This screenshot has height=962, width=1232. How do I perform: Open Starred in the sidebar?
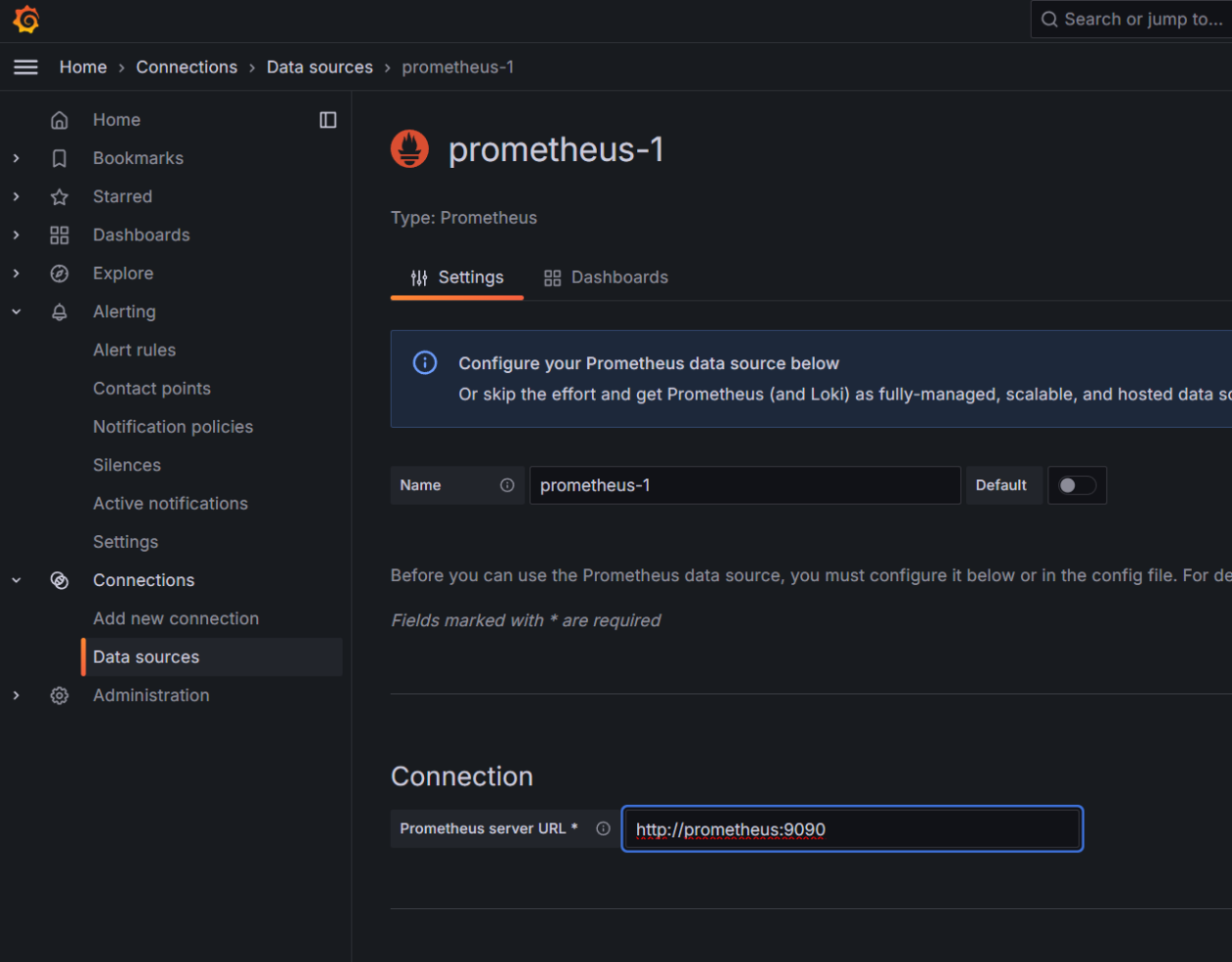point(122,196)
